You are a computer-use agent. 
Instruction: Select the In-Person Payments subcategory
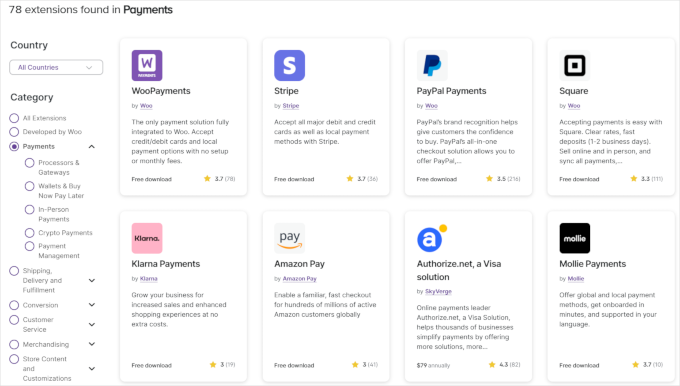point(29,209)
